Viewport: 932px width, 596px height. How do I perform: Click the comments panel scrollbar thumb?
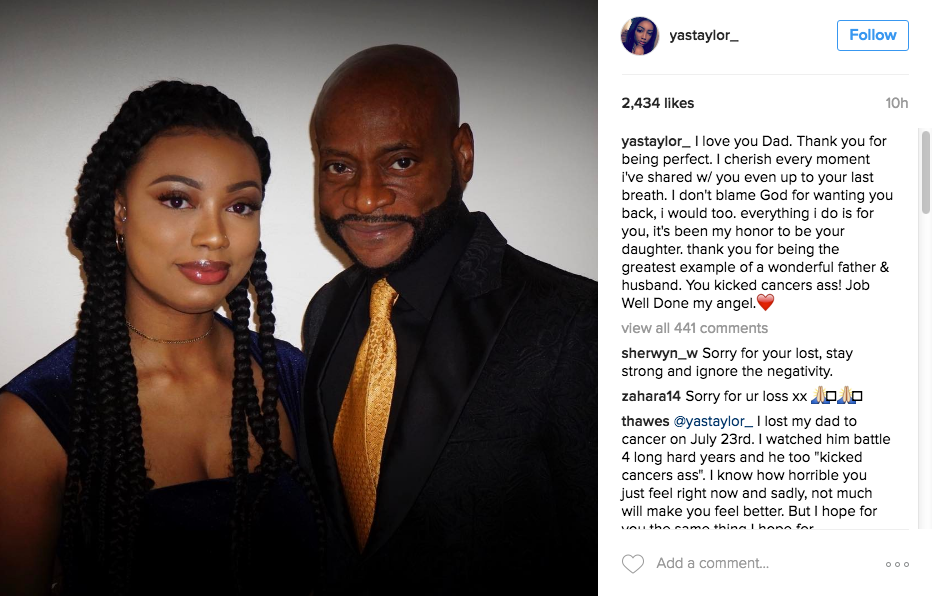click(x=925, y=172)
